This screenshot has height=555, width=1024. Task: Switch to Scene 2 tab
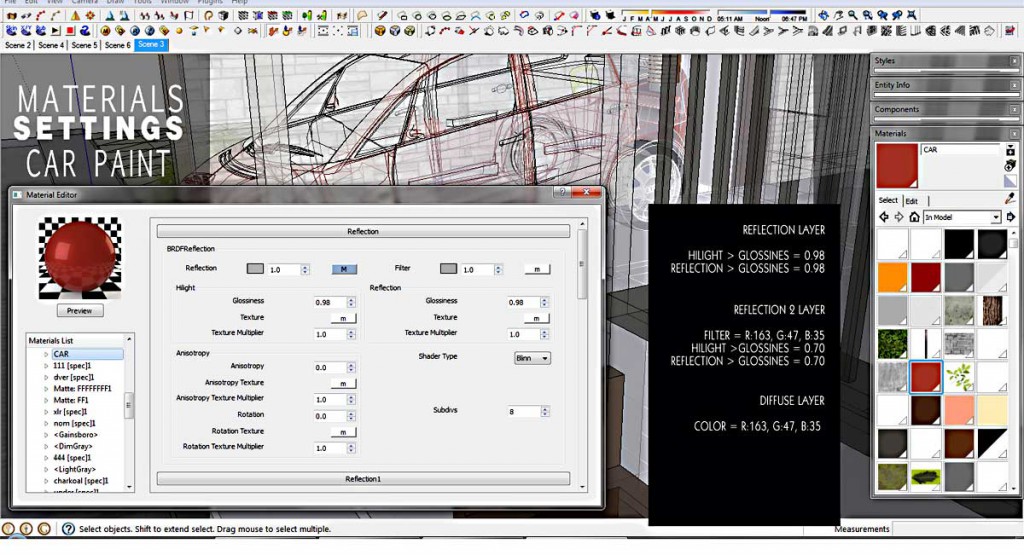(x=18, y=45)
